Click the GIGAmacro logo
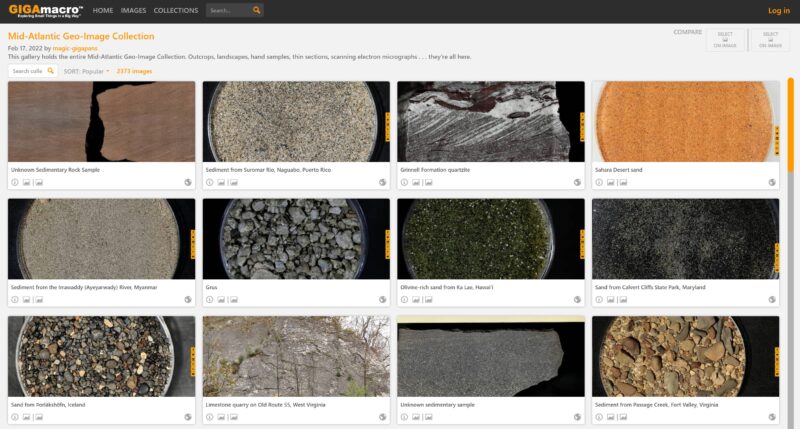800x429 pixels. pyautogui.click(x=47, y=11)
